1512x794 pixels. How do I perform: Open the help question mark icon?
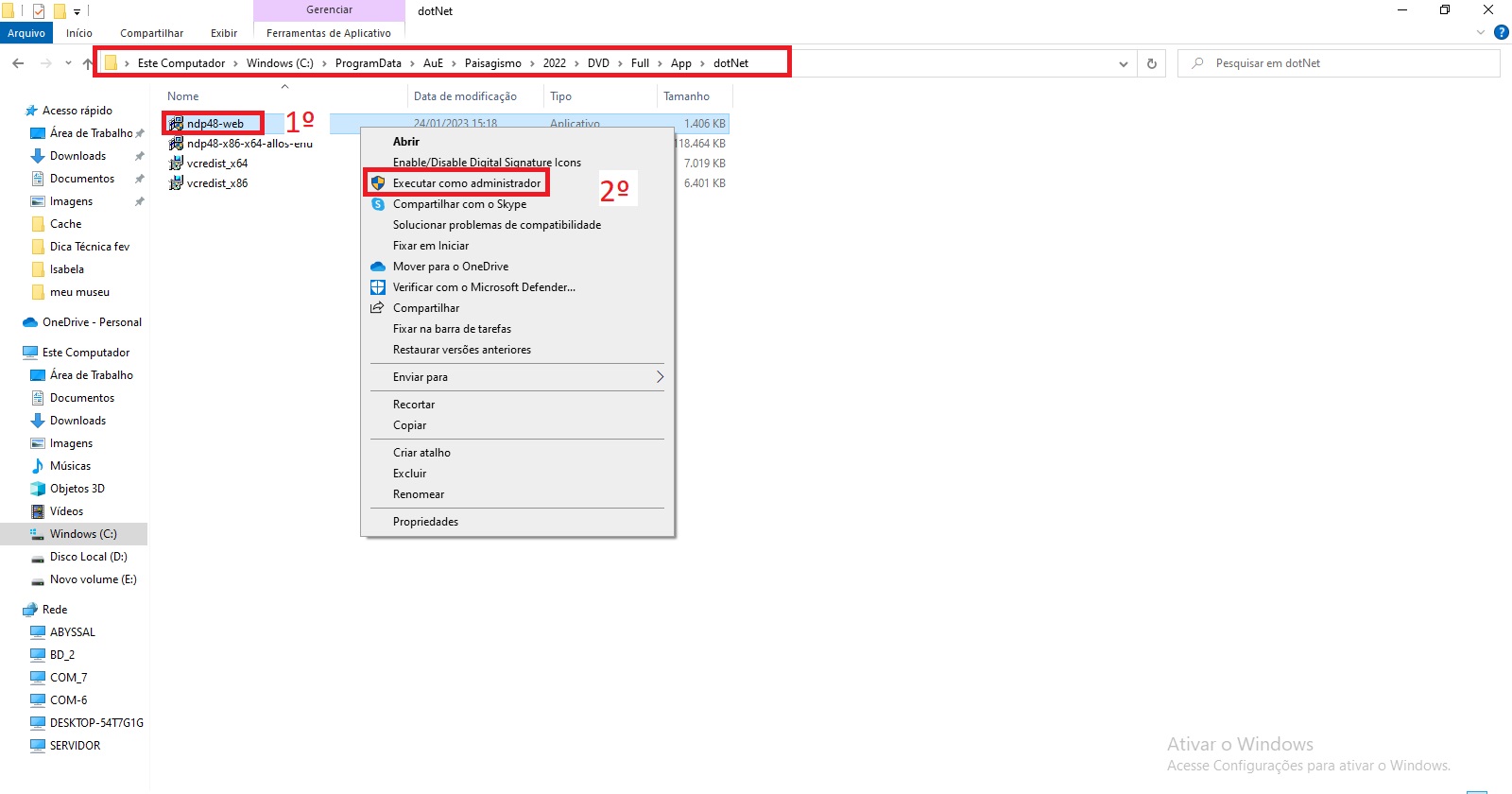point(1501,33)
